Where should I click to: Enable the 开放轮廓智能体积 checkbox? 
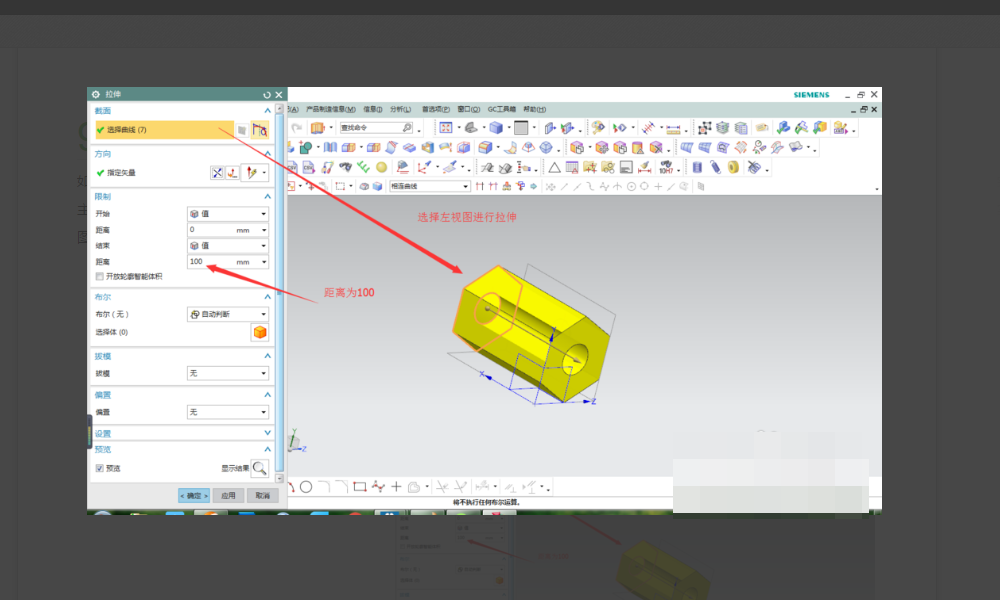[99, 276]
